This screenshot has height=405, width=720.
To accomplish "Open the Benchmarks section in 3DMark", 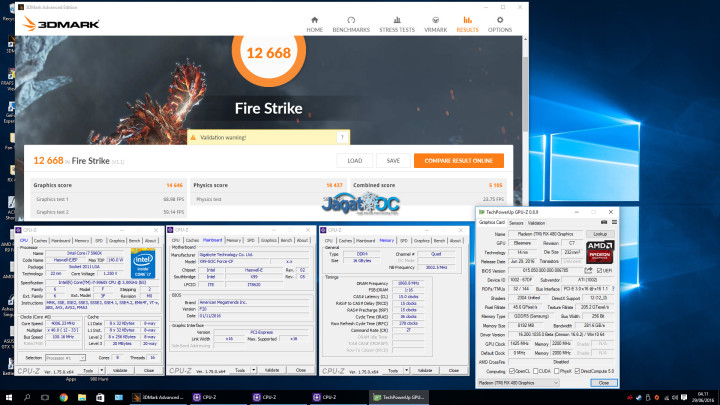I will pyautogui.click(x=351, y=24).
